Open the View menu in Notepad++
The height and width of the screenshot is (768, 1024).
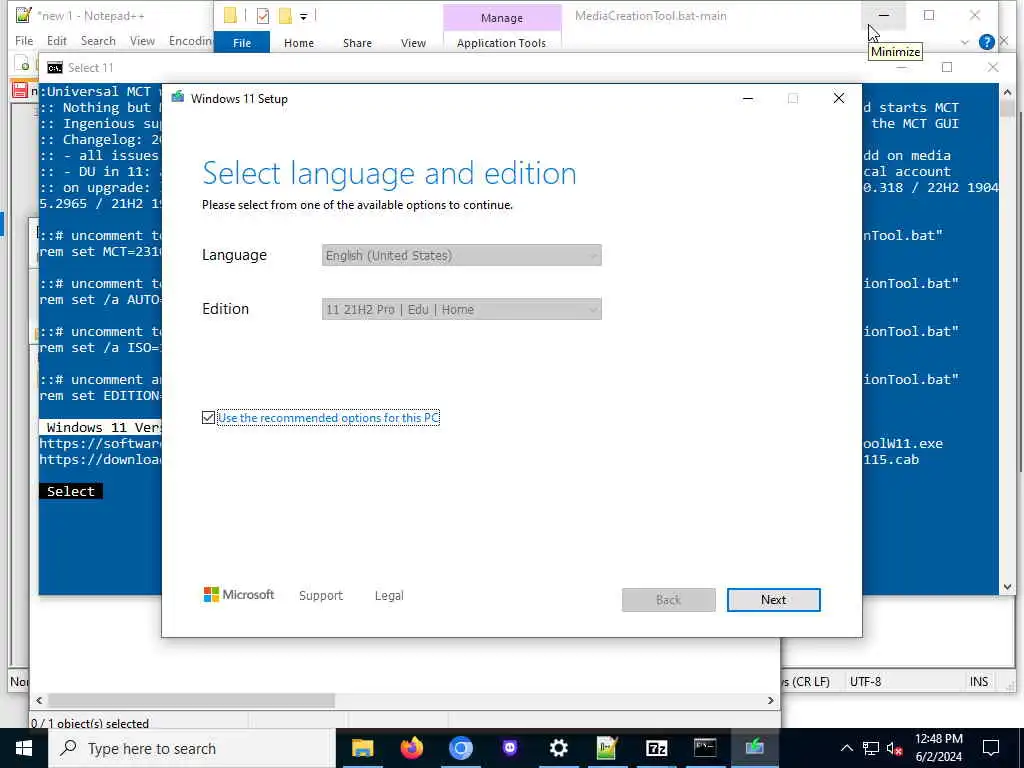(x=142, y=40)
